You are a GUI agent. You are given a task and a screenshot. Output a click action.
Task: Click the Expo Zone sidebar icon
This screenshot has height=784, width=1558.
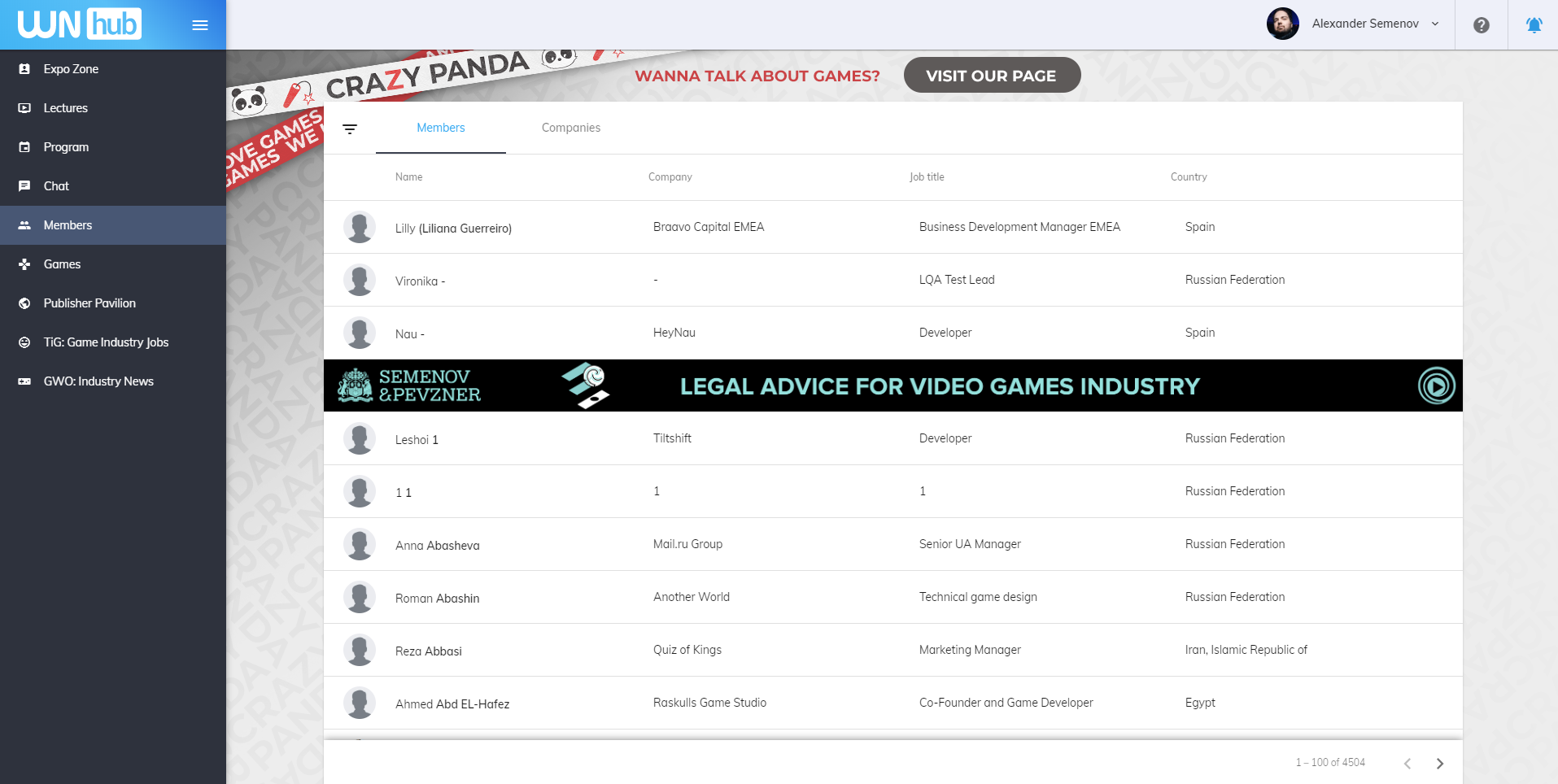tap(24, 69)
